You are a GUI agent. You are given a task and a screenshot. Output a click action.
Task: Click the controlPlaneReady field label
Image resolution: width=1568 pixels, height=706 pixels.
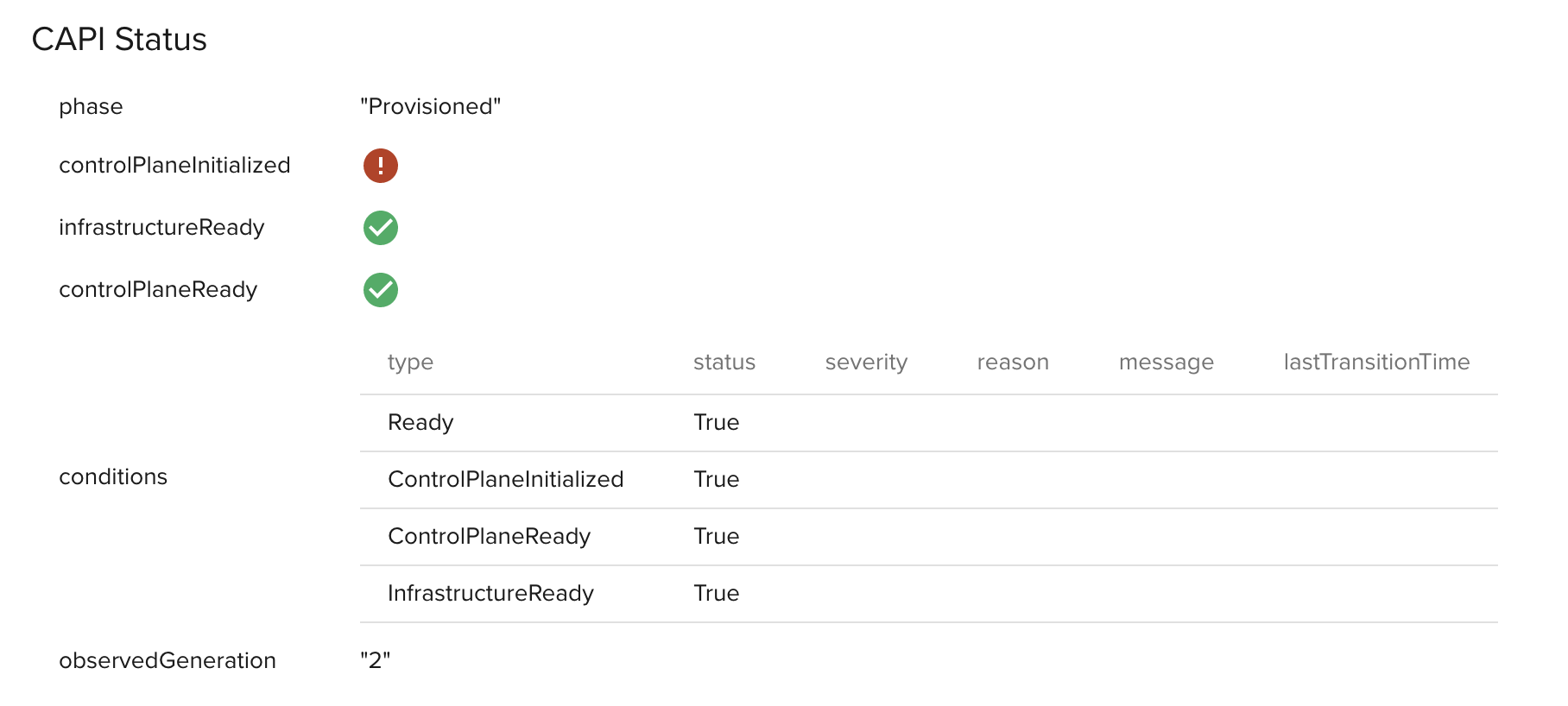tap(158, 290)
